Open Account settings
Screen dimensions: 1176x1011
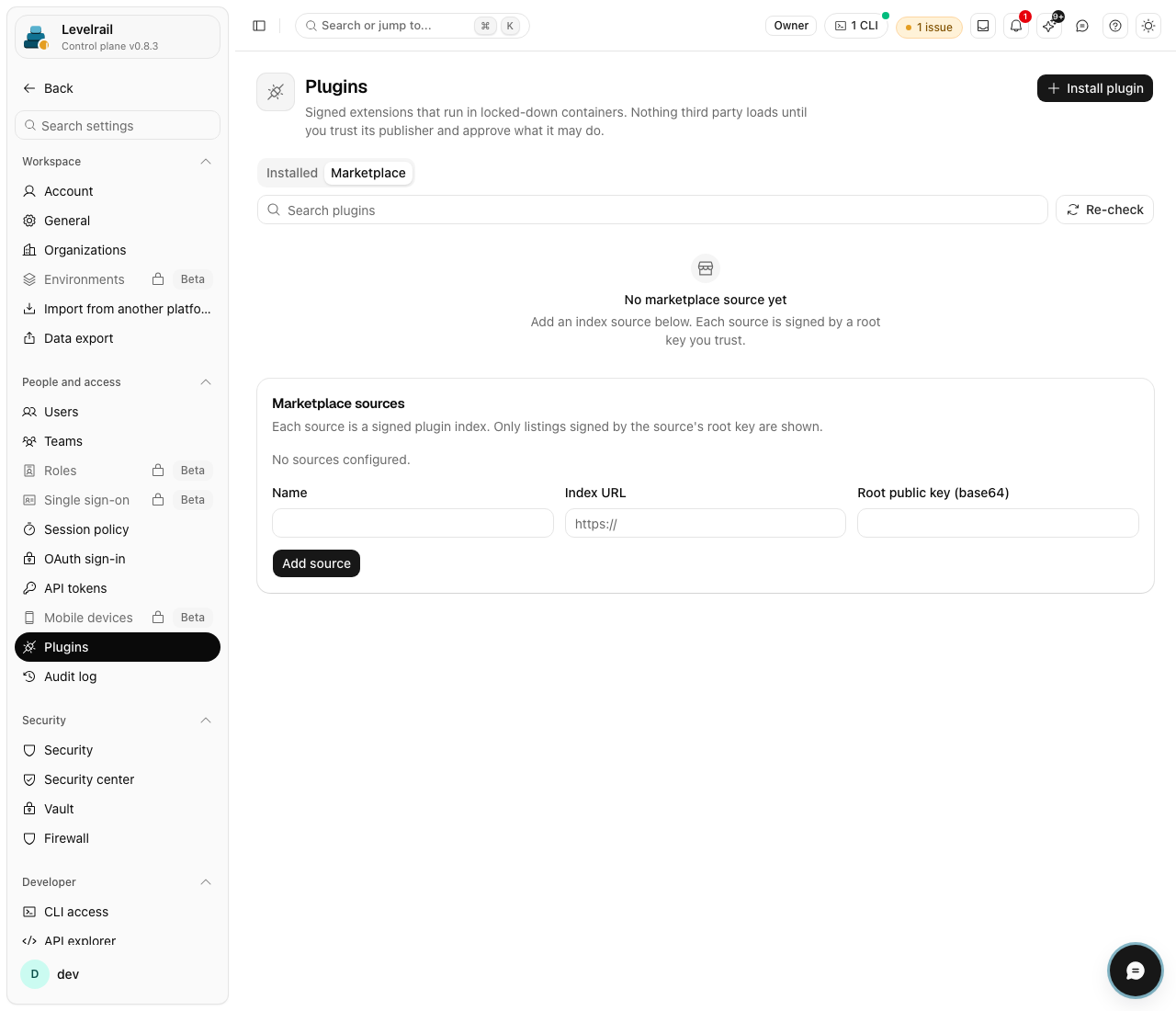(x=118, y=191)
